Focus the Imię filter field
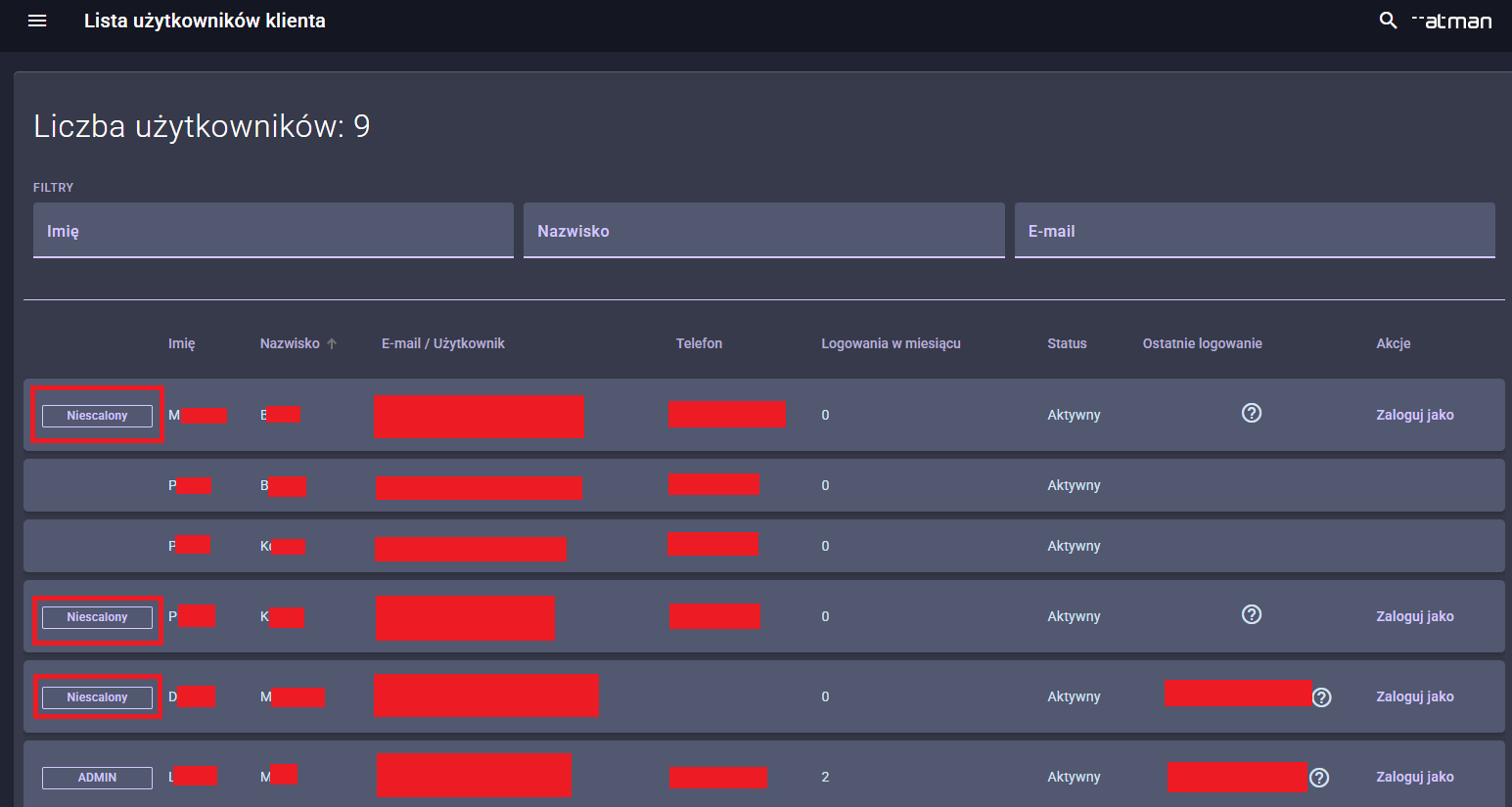1512x807 pixels. pos(273,231)
